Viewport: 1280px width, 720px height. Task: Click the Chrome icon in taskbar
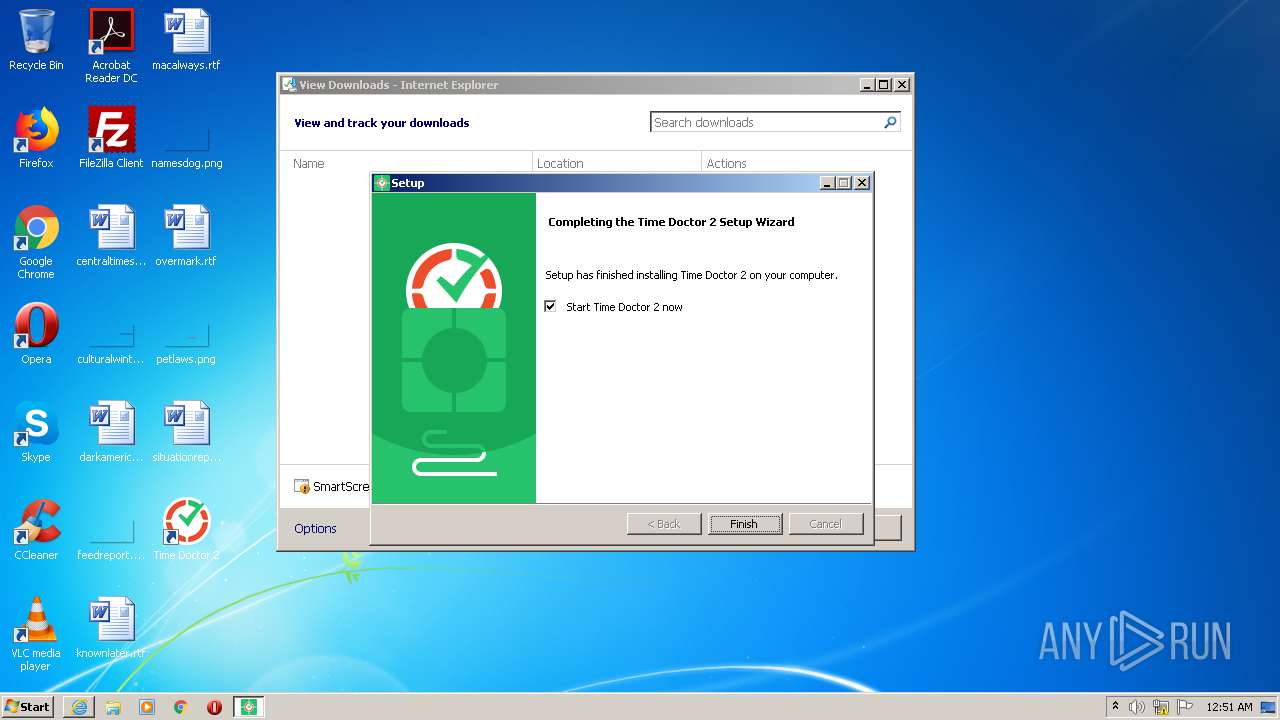pos(181,707)
